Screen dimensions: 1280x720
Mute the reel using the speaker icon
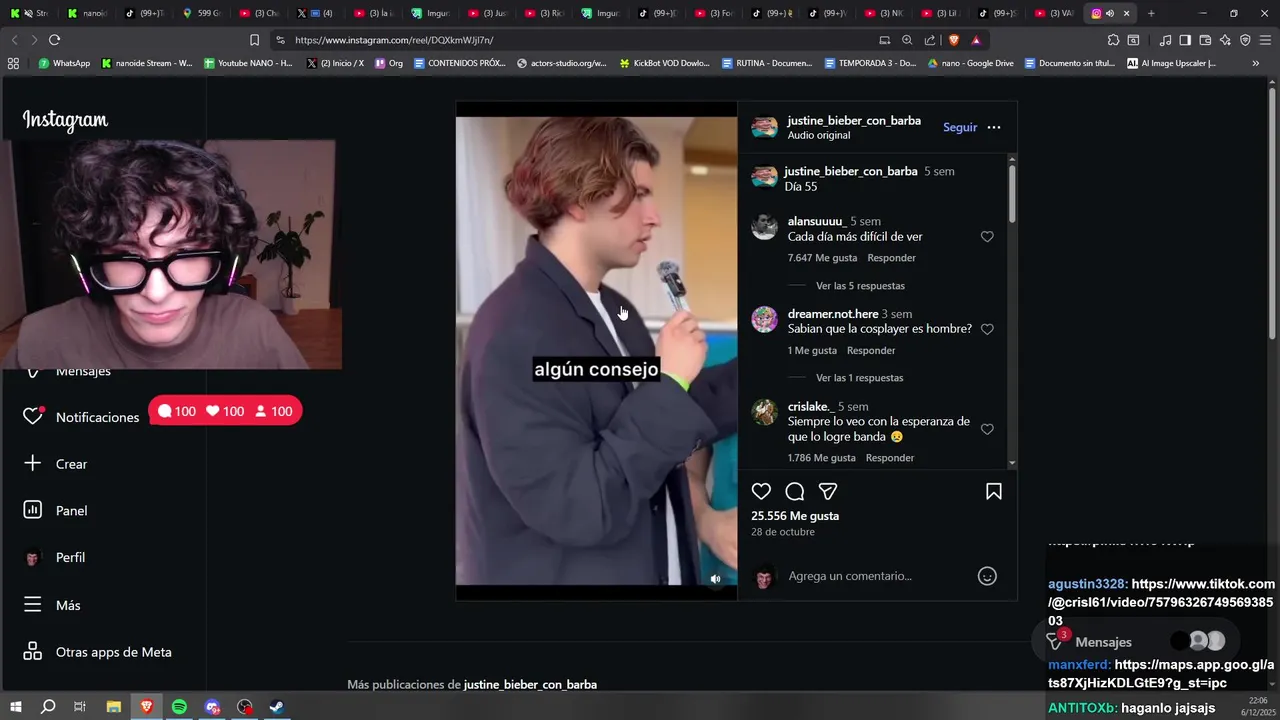click(715, 579)
